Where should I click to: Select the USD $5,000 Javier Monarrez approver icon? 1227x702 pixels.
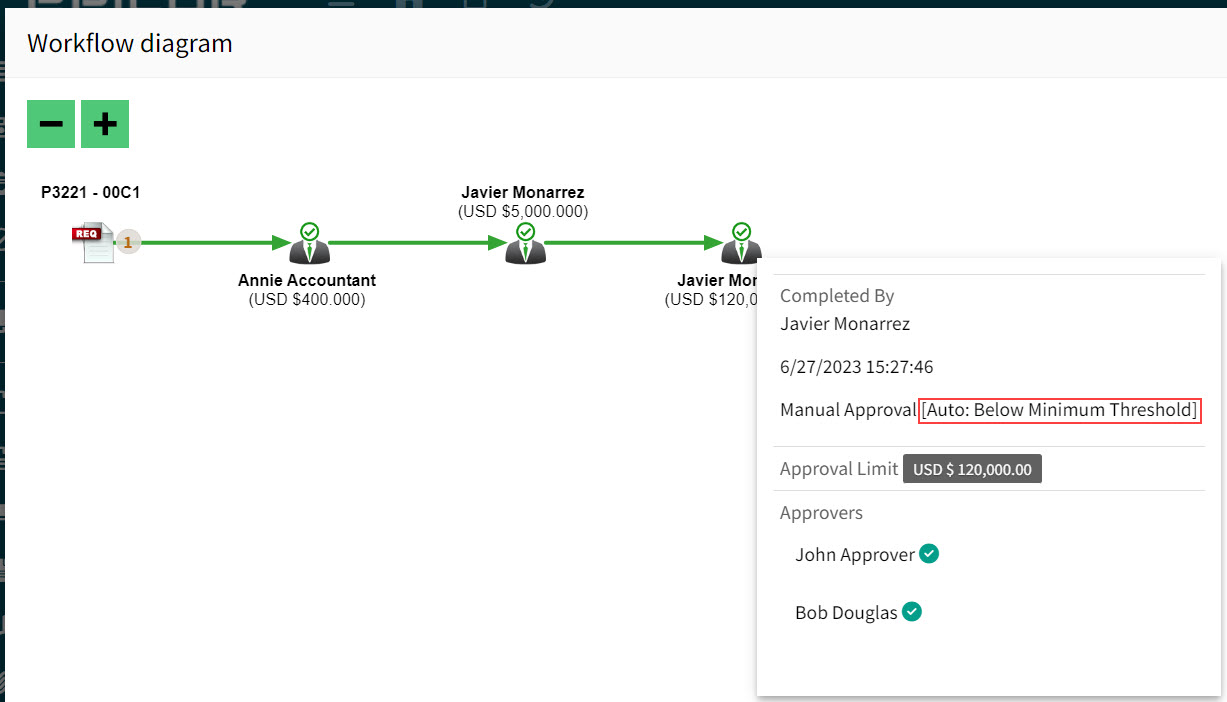525,249
